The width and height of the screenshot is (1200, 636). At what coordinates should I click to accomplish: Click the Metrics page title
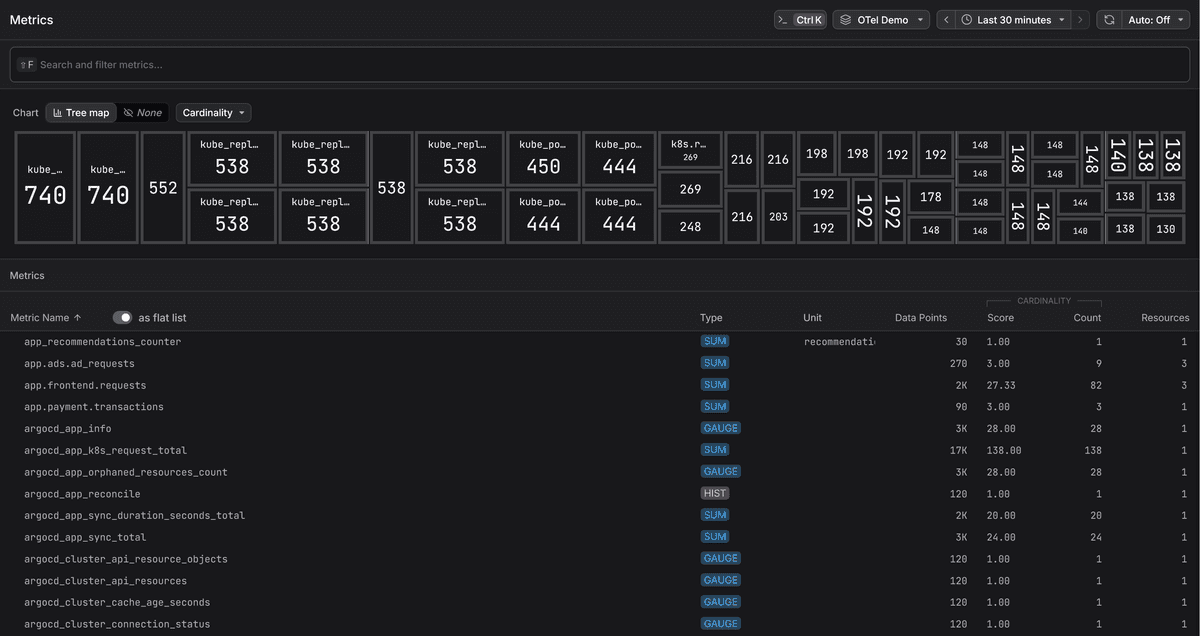(x=32, y=20)
